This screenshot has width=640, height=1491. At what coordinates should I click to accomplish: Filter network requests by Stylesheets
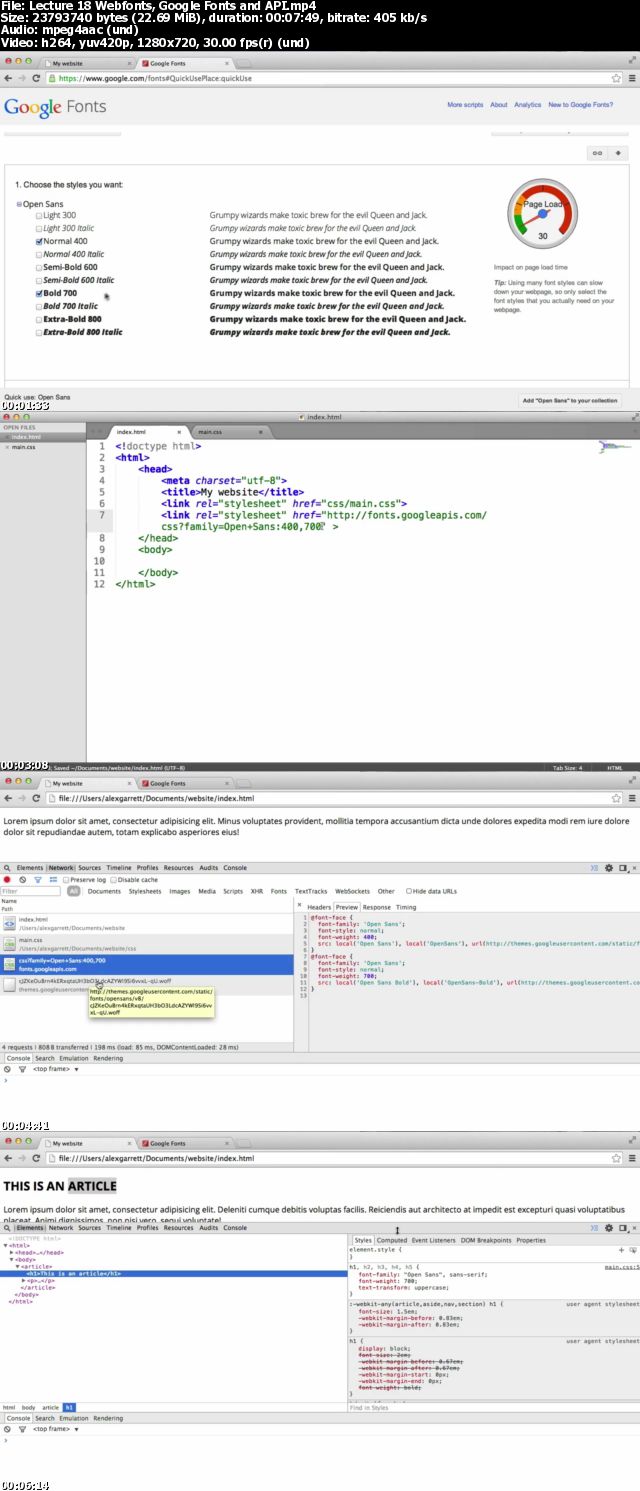tap(145, 891)
